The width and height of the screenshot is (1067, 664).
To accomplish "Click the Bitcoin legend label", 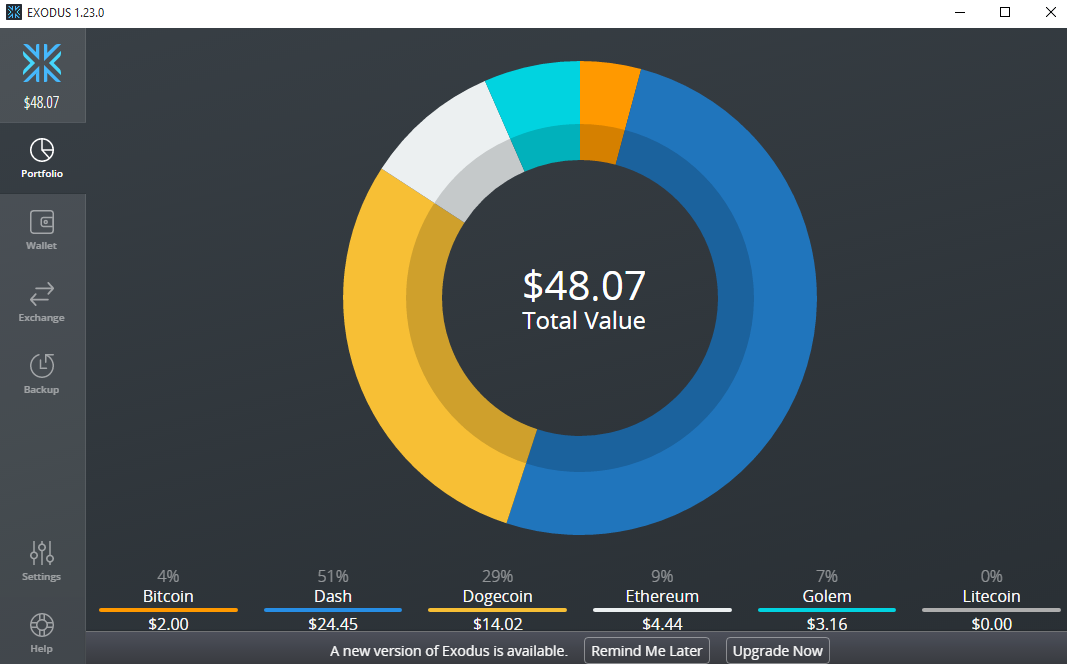I will point(168,596).
